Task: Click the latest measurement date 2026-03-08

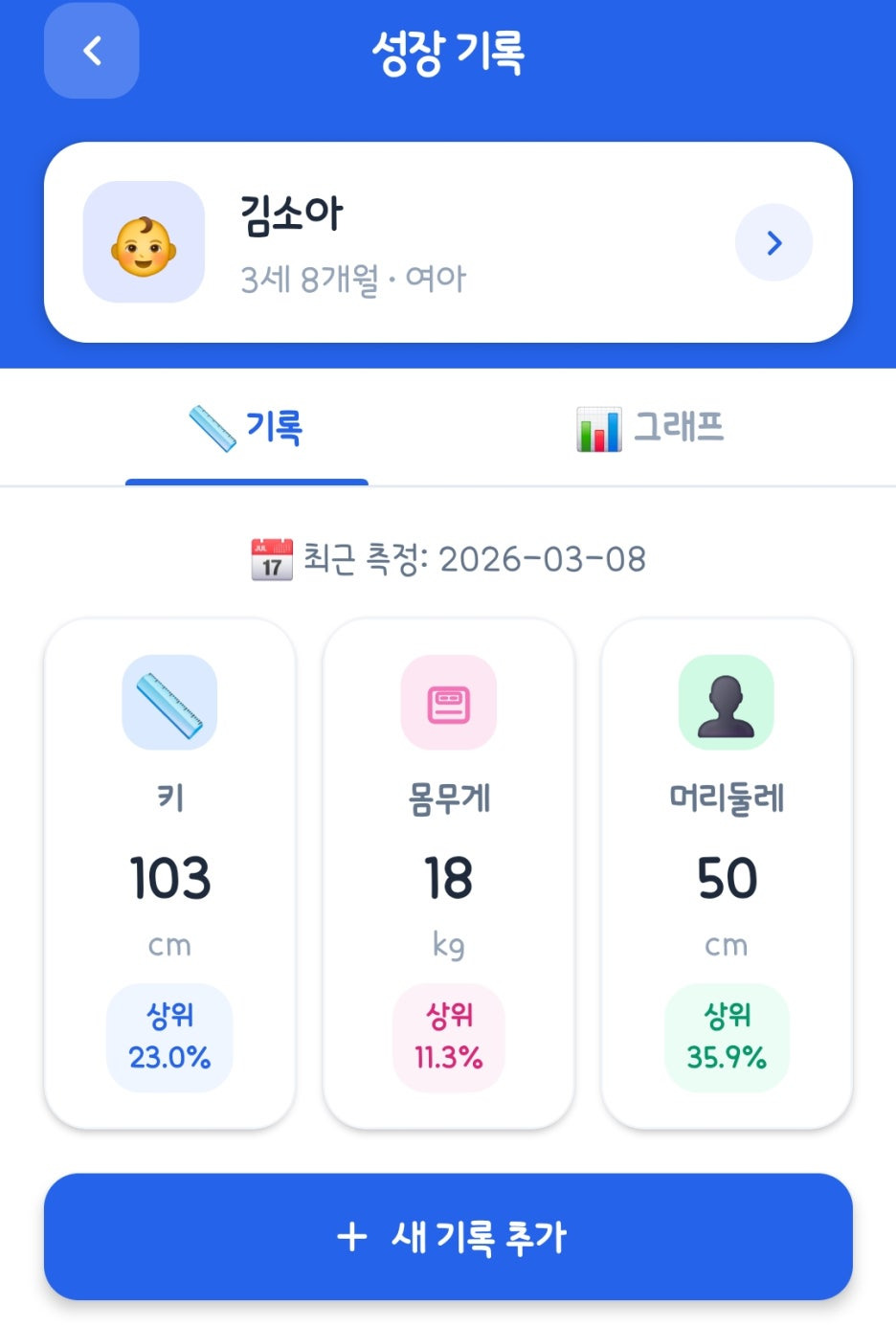Action: point(542,559)
